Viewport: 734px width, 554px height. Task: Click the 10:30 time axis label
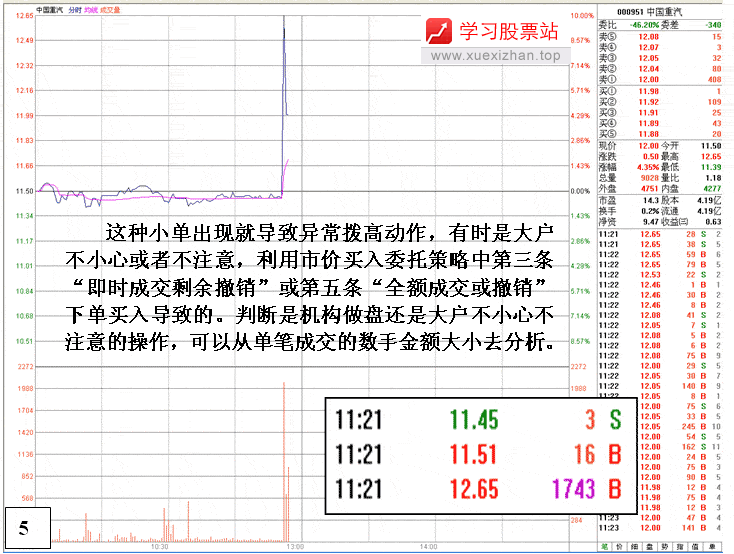coord(160,547)
